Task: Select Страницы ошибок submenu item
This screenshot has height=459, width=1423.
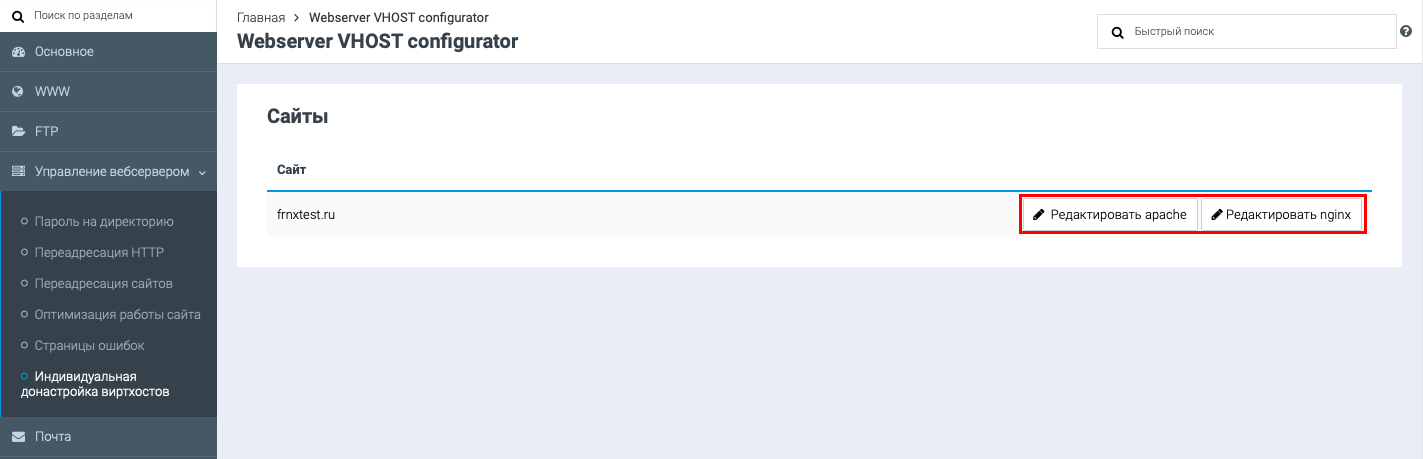Action: 89,345
